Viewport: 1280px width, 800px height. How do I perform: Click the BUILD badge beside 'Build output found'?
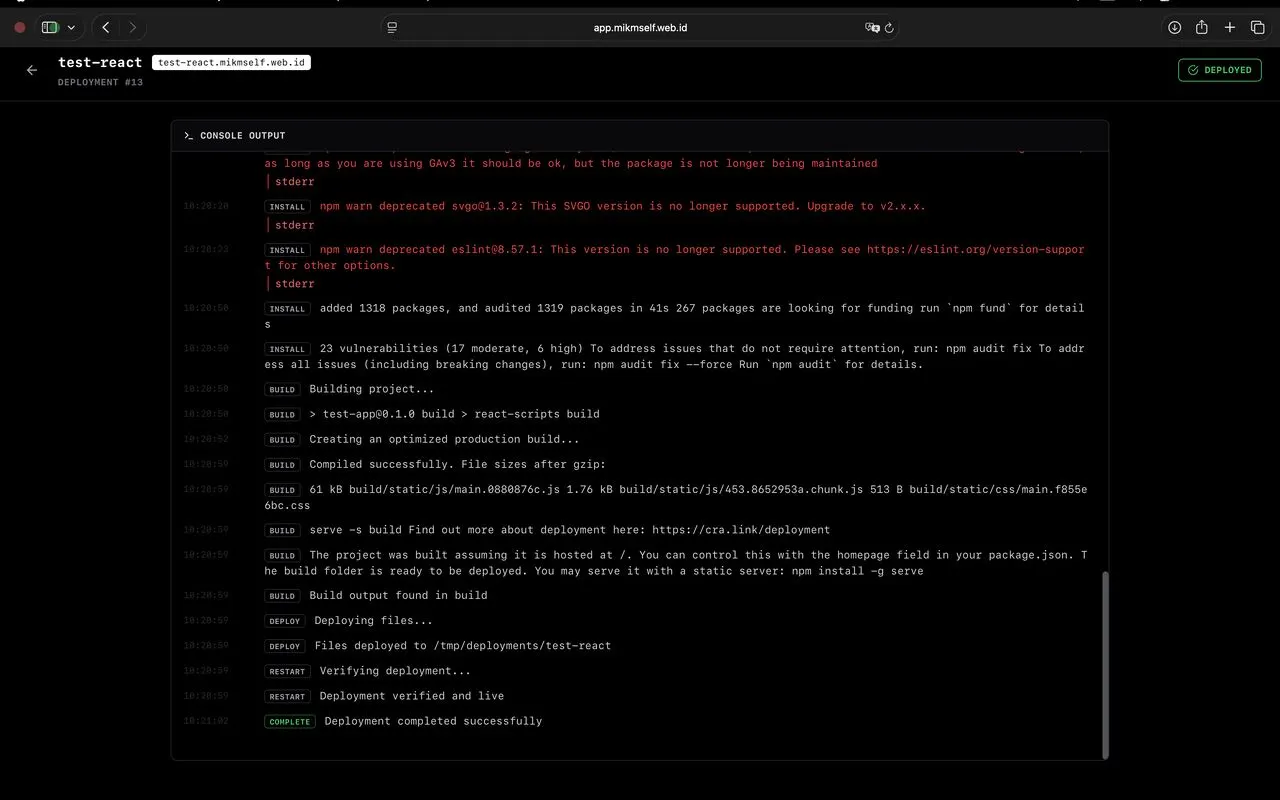tap(282, 596)
